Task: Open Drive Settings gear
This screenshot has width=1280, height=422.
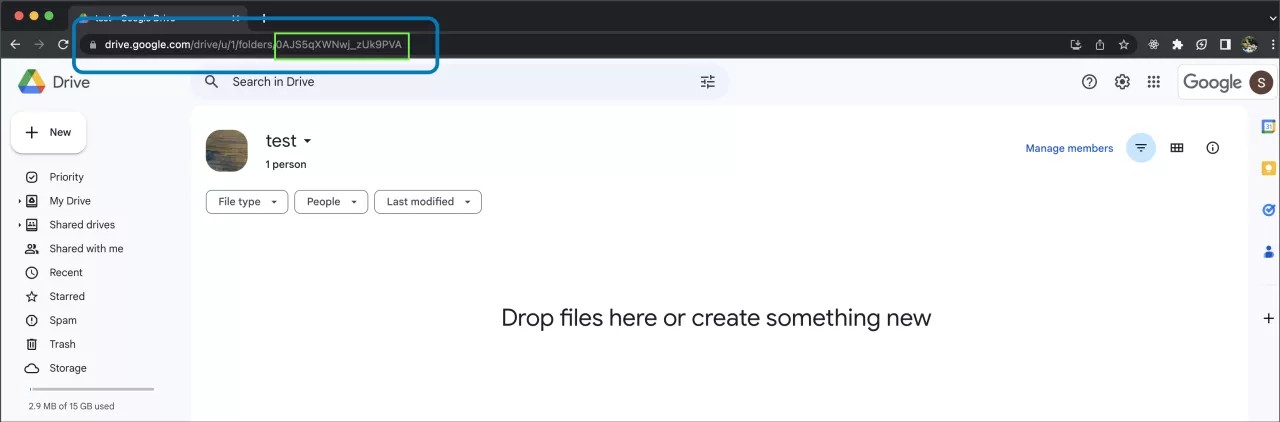Action: (x=1122, y=82)
